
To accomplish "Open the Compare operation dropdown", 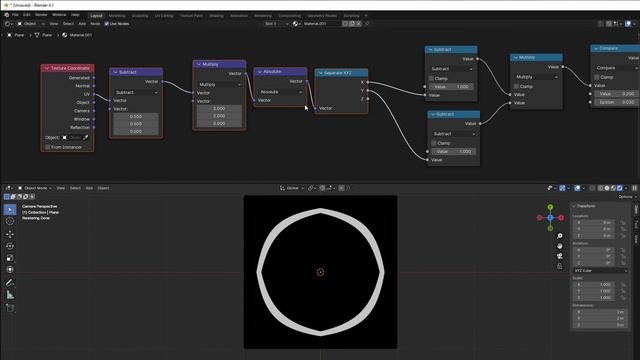I will (x=616, y=68).
